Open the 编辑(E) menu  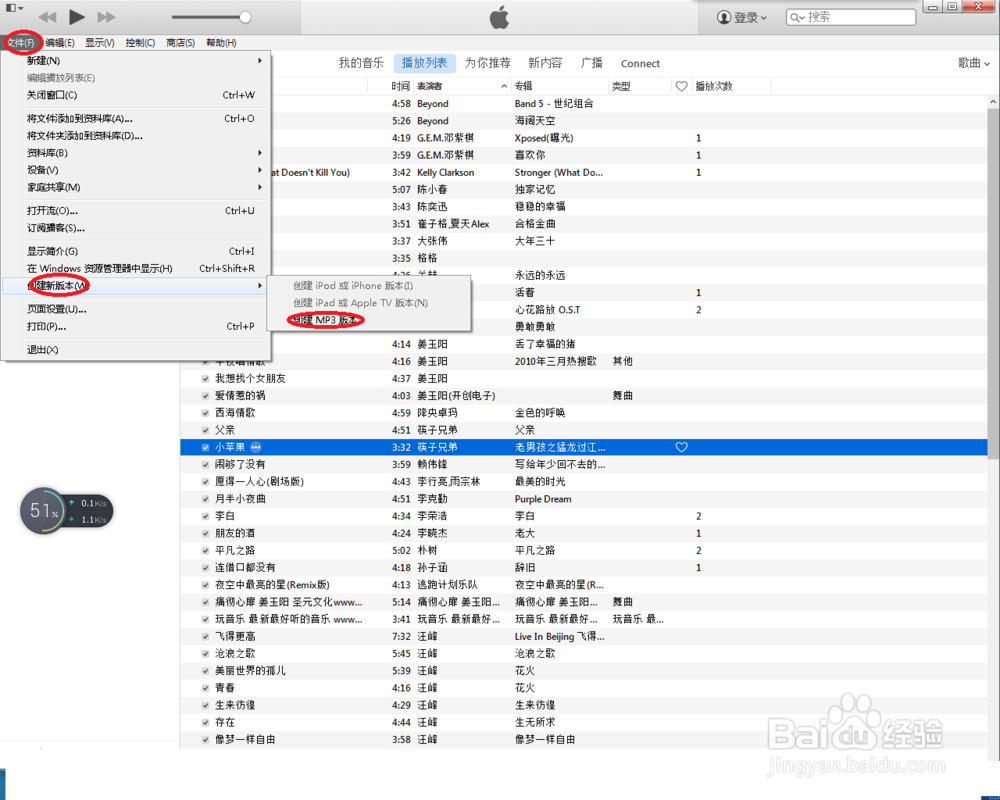60,43
